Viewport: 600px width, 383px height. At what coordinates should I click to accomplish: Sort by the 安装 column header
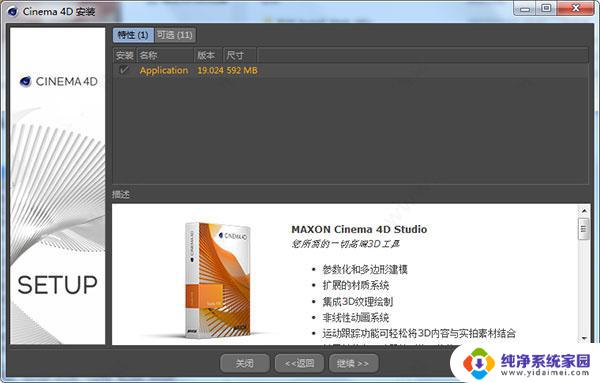(125, 55)
